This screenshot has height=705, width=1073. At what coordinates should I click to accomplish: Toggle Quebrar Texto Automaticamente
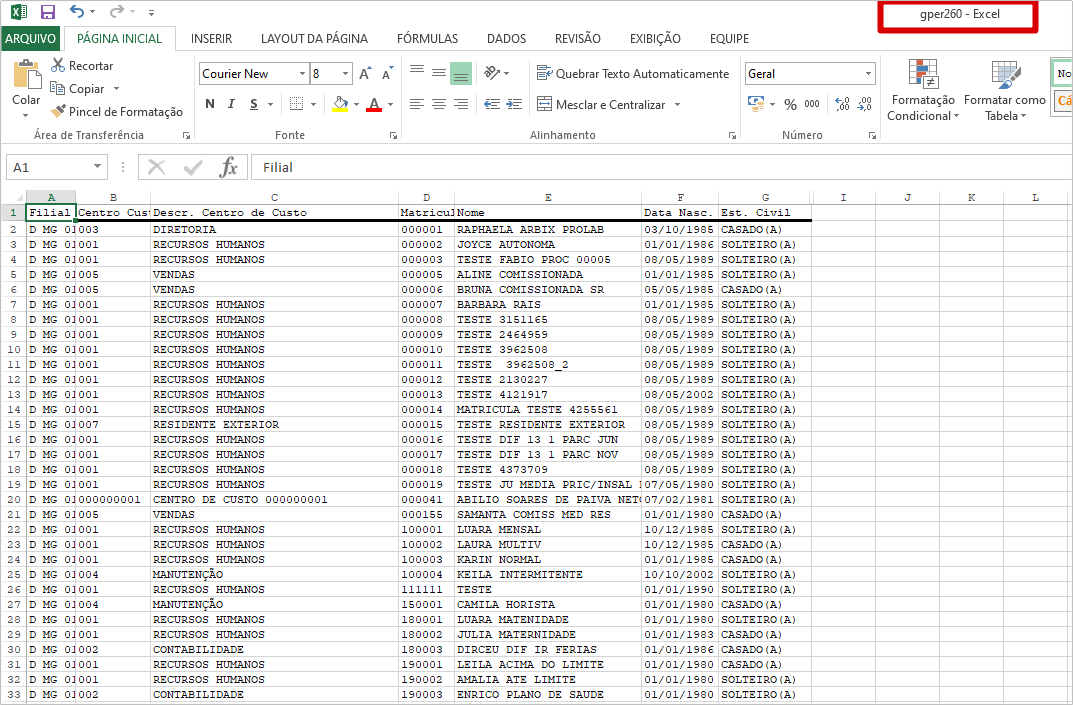coord(633,73)
